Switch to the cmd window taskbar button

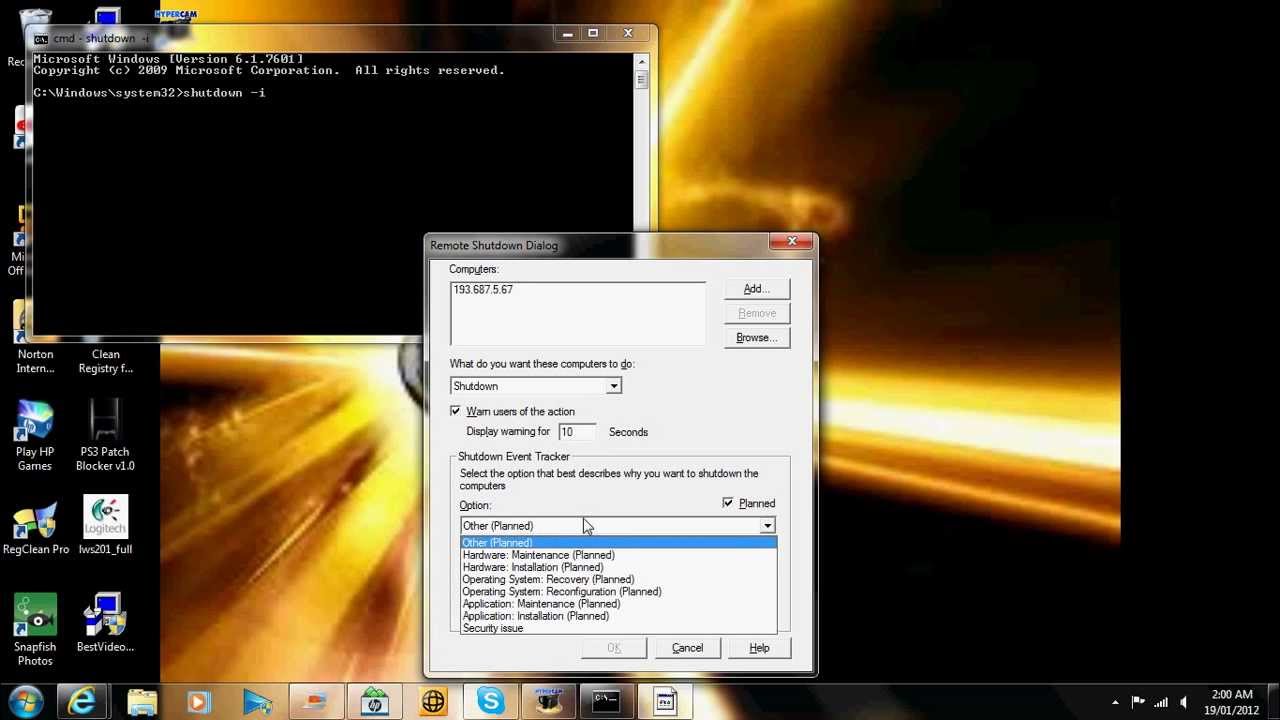point(607,702)
